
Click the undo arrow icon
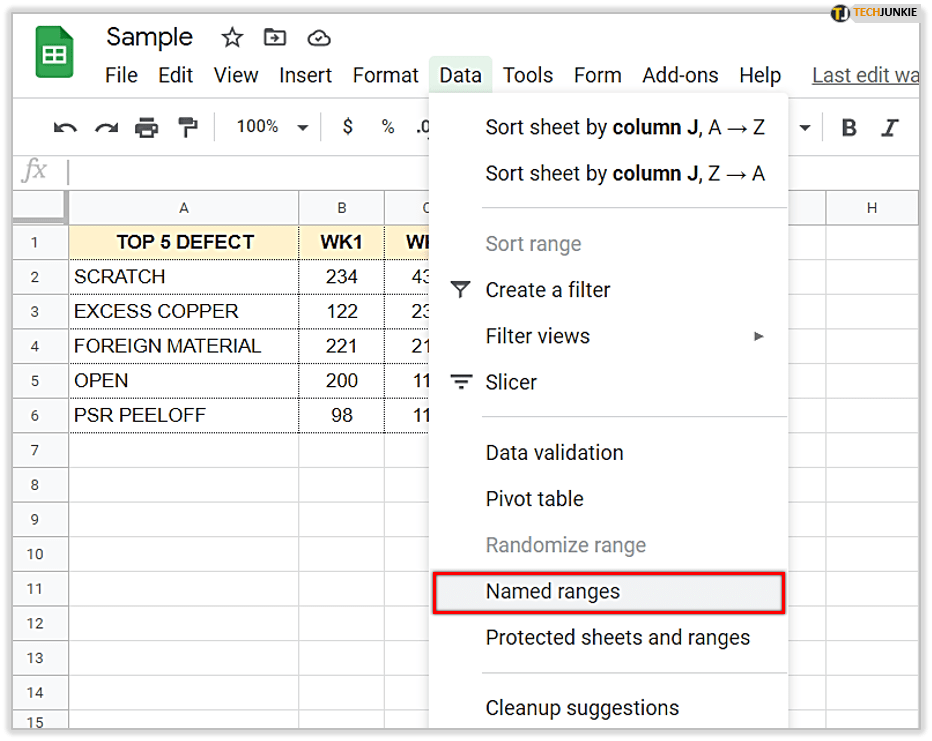(65, 127)
